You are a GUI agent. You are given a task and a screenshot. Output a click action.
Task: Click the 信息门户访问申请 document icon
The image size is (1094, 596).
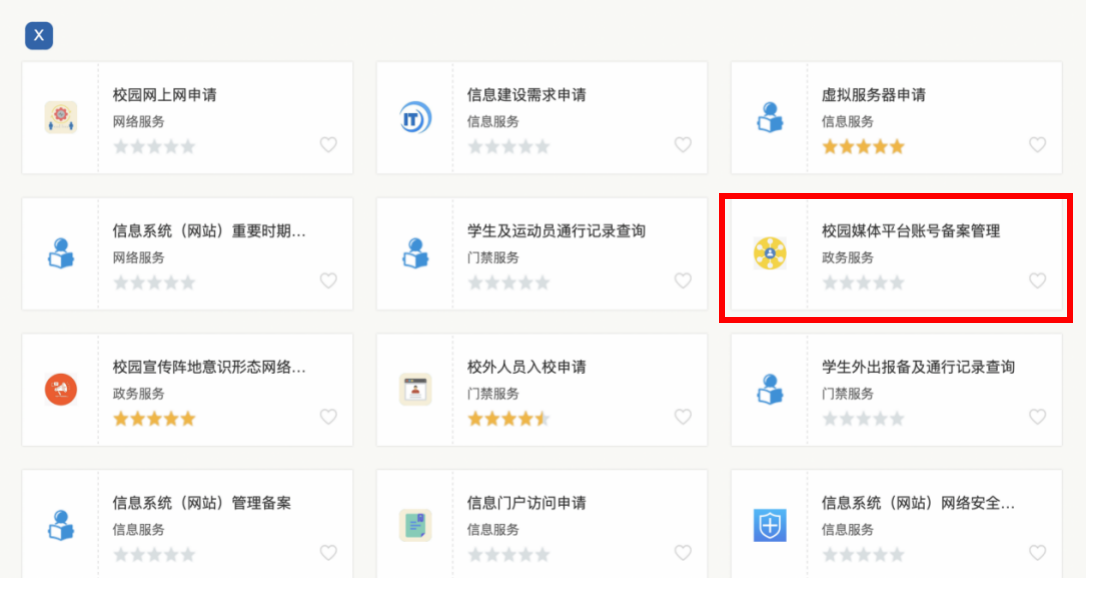click(415, 525)
